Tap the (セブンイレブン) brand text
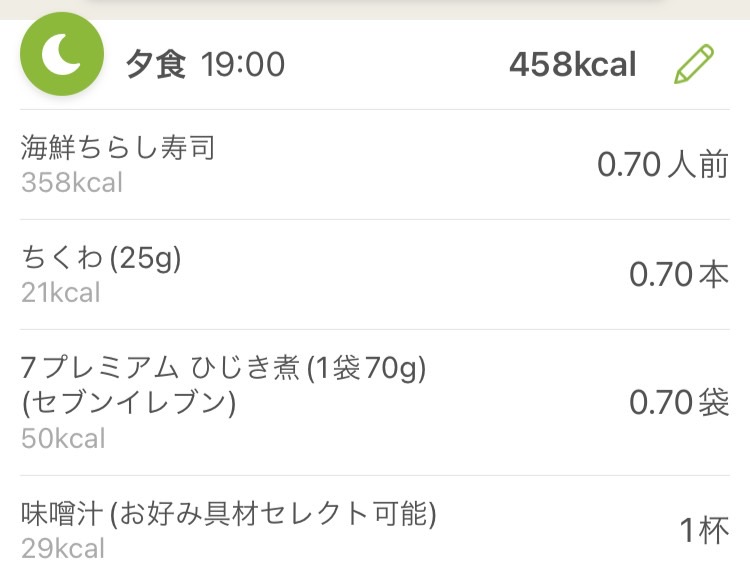750x584 pixels. point(129,403)
